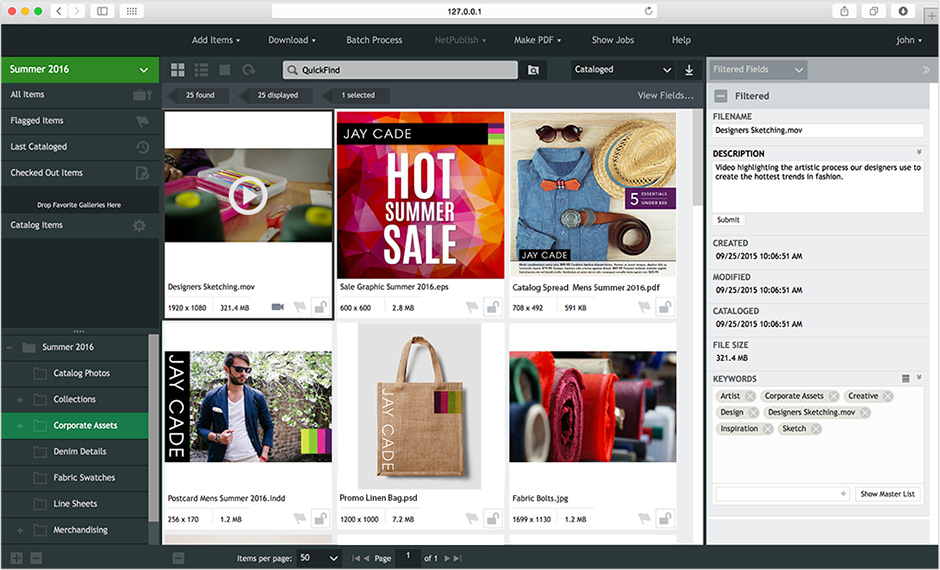Remove a gallery with the minus icon
The image size is (940, 570).
pos(36,558)
